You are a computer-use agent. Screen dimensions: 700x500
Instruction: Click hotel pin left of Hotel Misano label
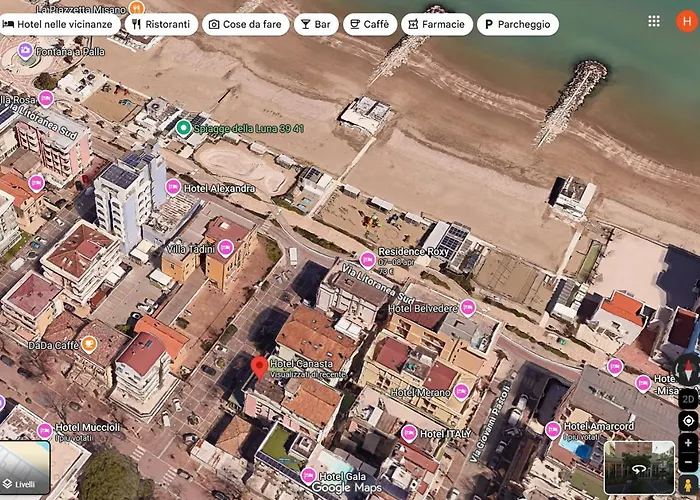pos(643,383)
